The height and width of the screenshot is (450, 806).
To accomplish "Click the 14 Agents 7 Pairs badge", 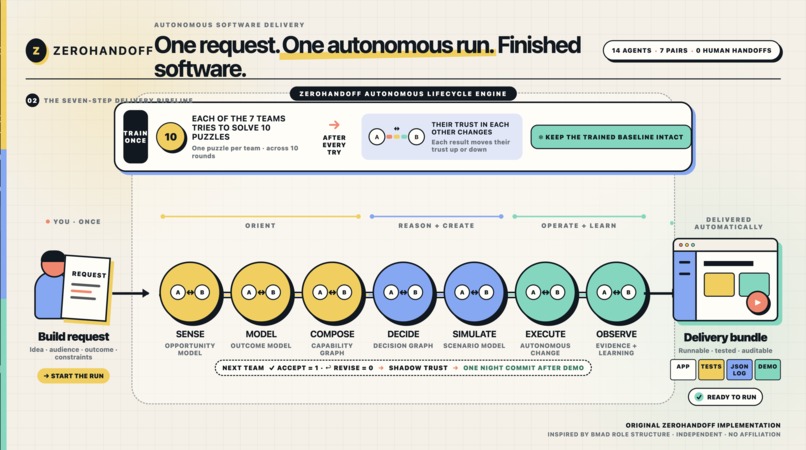I will 691,50.
